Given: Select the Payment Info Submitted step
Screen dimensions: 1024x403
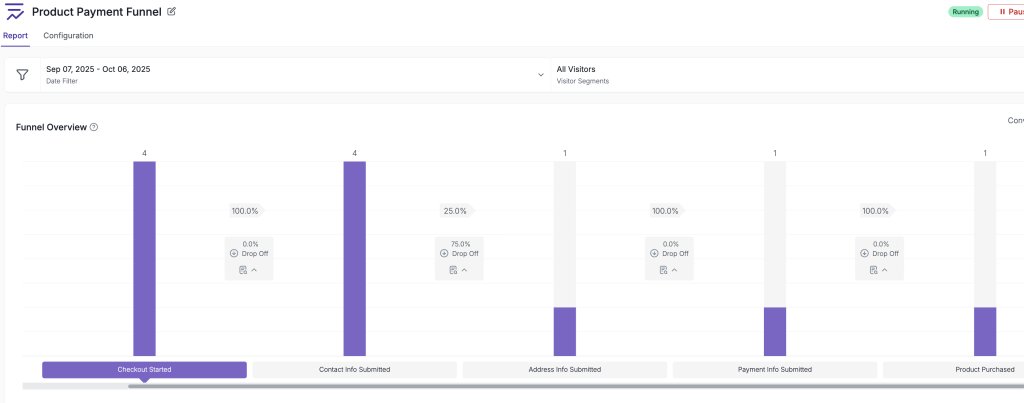Looking at the screenshot, I should click(x=775, y=370).
